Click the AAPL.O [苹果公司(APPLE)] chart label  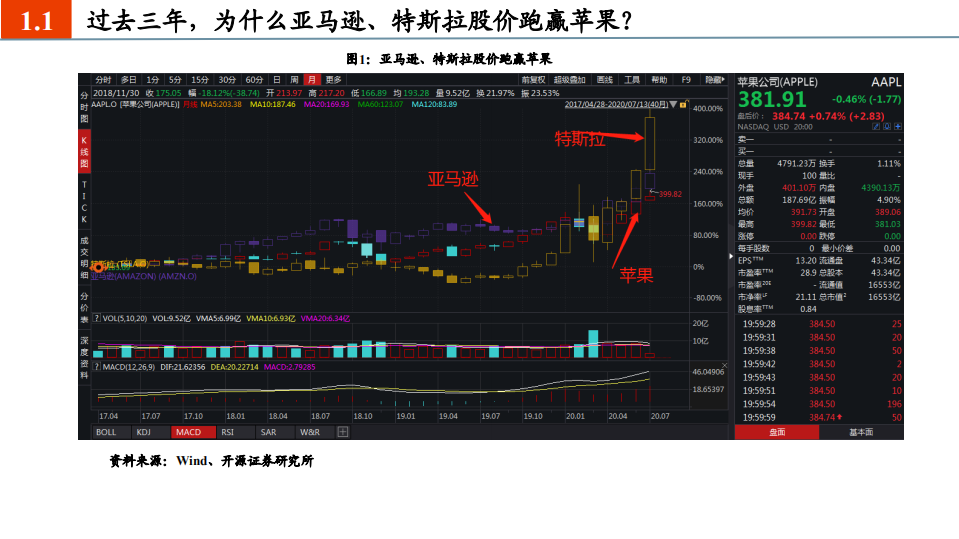coord(135,105)
